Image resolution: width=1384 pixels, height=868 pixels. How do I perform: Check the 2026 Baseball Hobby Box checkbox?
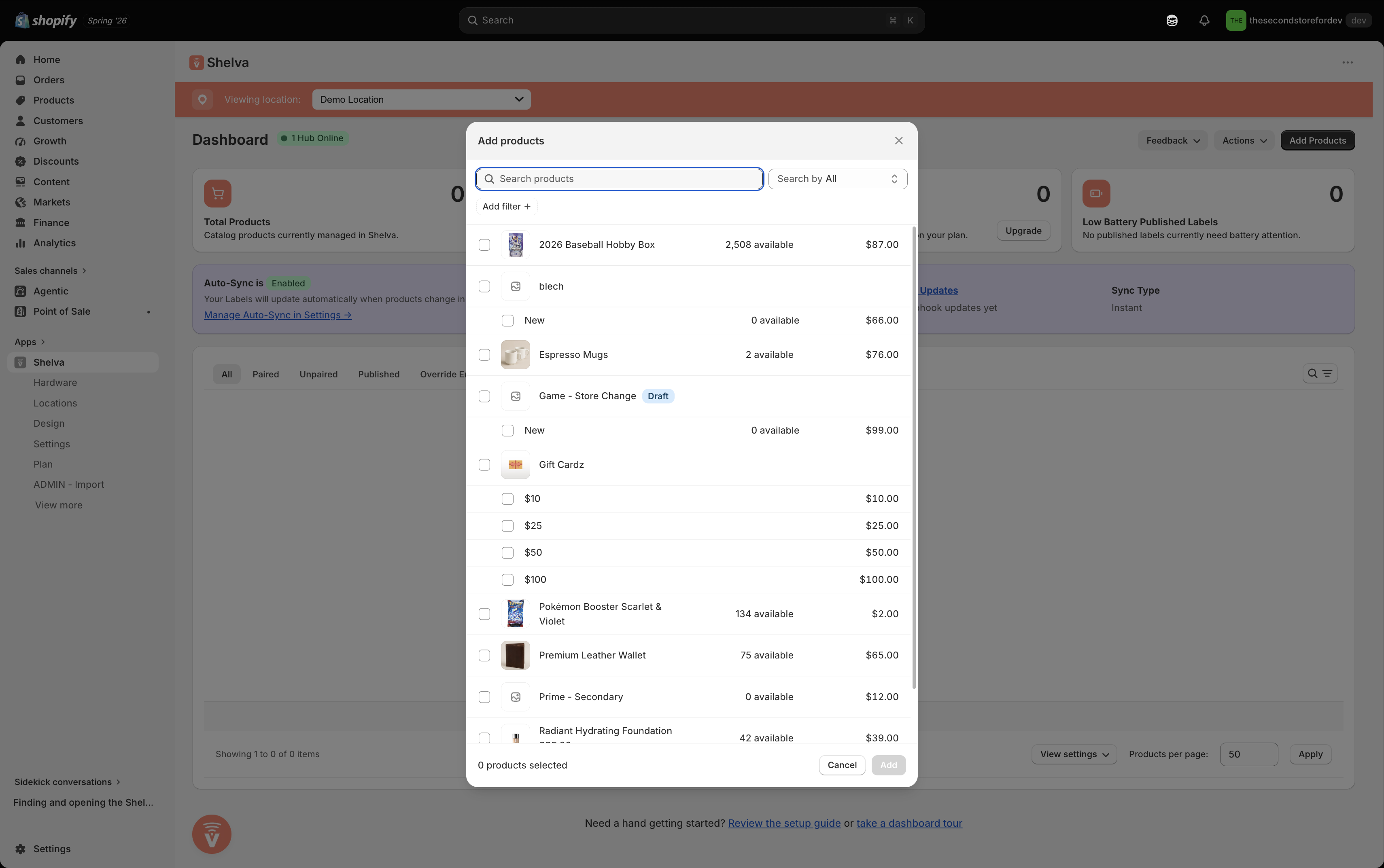click(484, 245)
